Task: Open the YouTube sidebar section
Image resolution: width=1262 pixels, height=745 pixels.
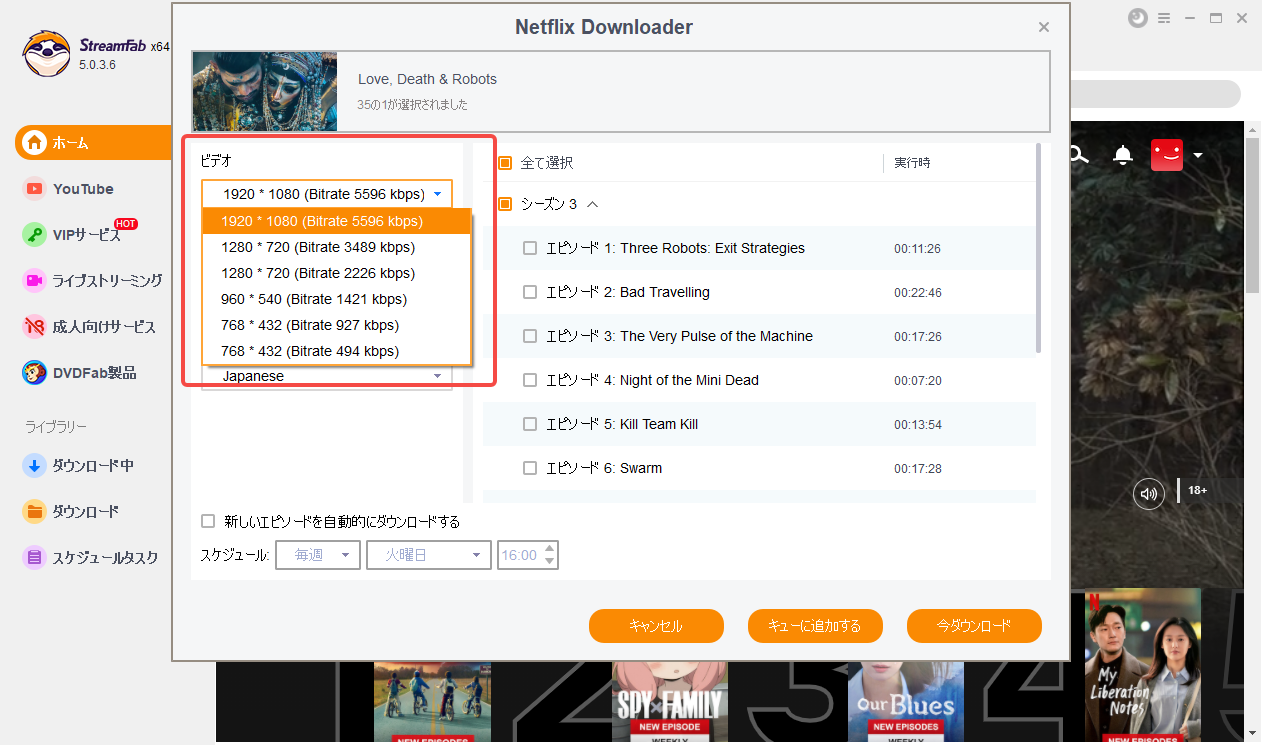Action: [83, 189]
